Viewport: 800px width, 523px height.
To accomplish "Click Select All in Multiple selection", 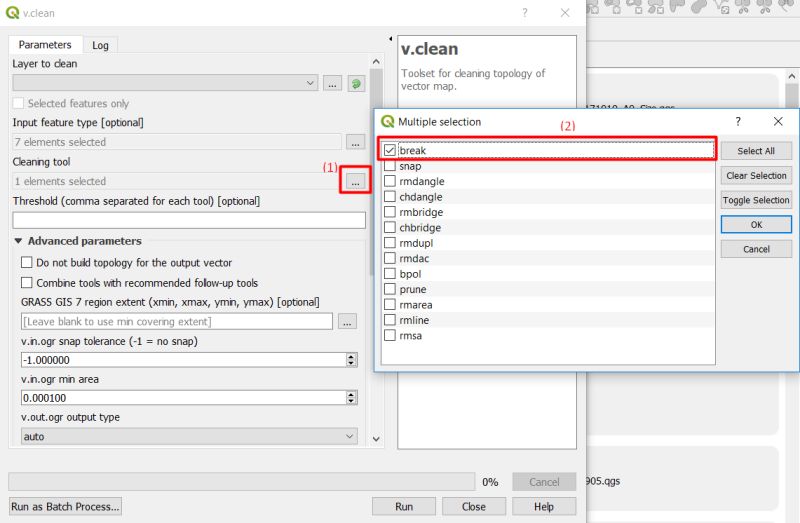I will point(756,151).
